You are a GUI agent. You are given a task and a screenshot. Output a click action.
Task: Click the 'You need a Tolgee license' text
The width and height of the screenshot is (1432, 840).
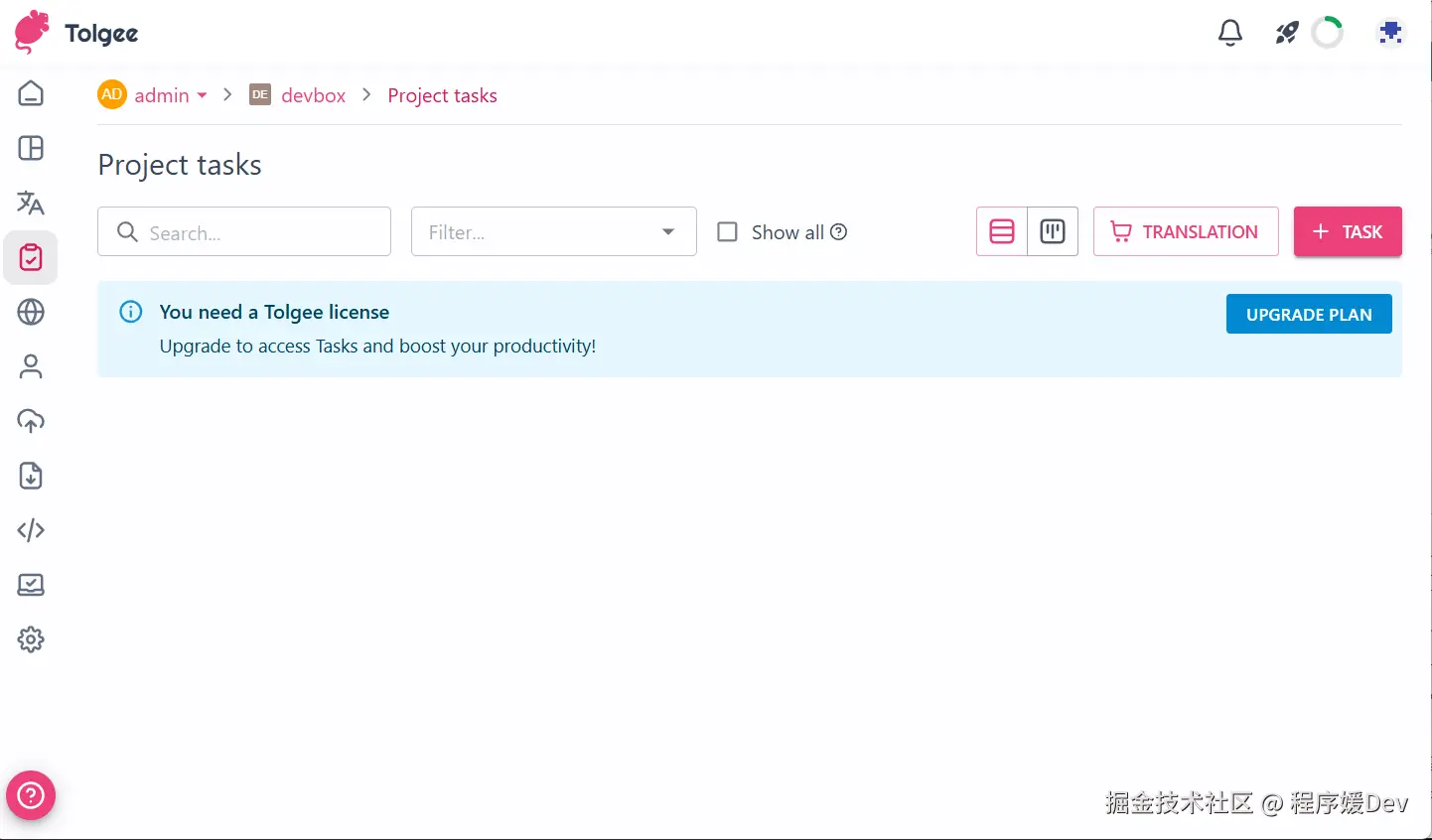tap(274, 312)
